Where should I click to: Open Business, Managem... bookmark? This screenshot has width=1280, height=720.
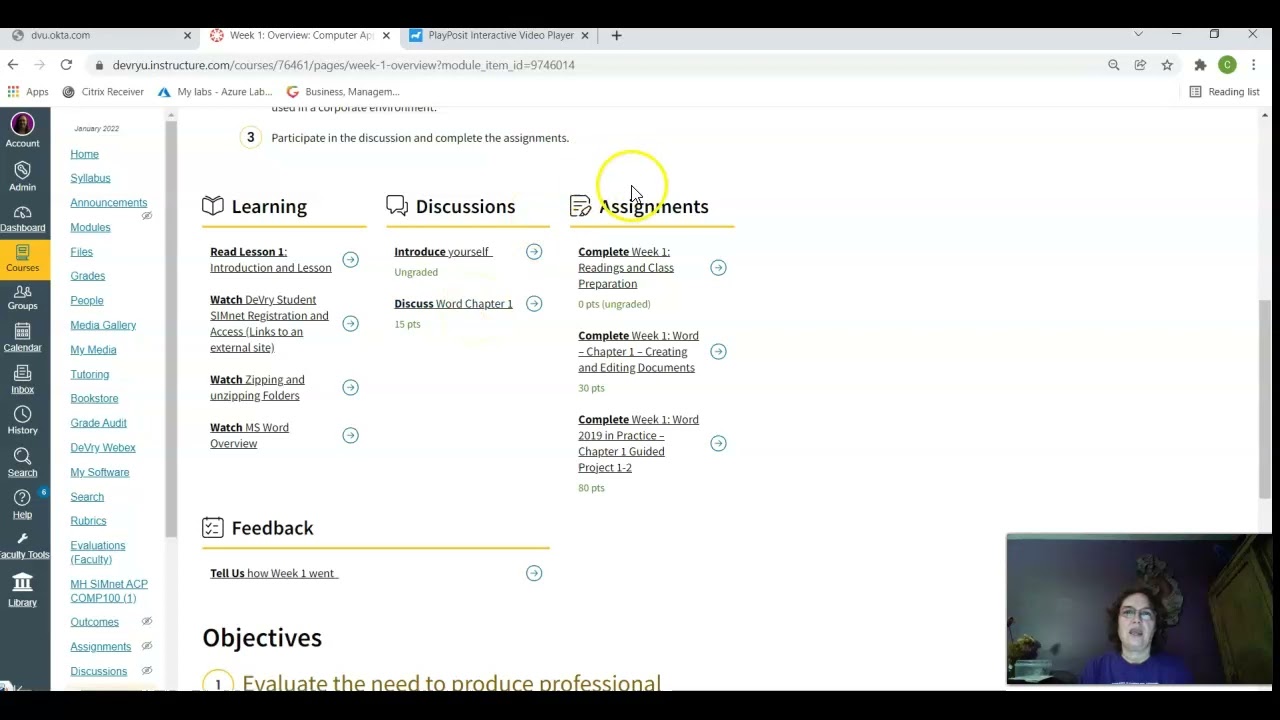coord(343,92)
